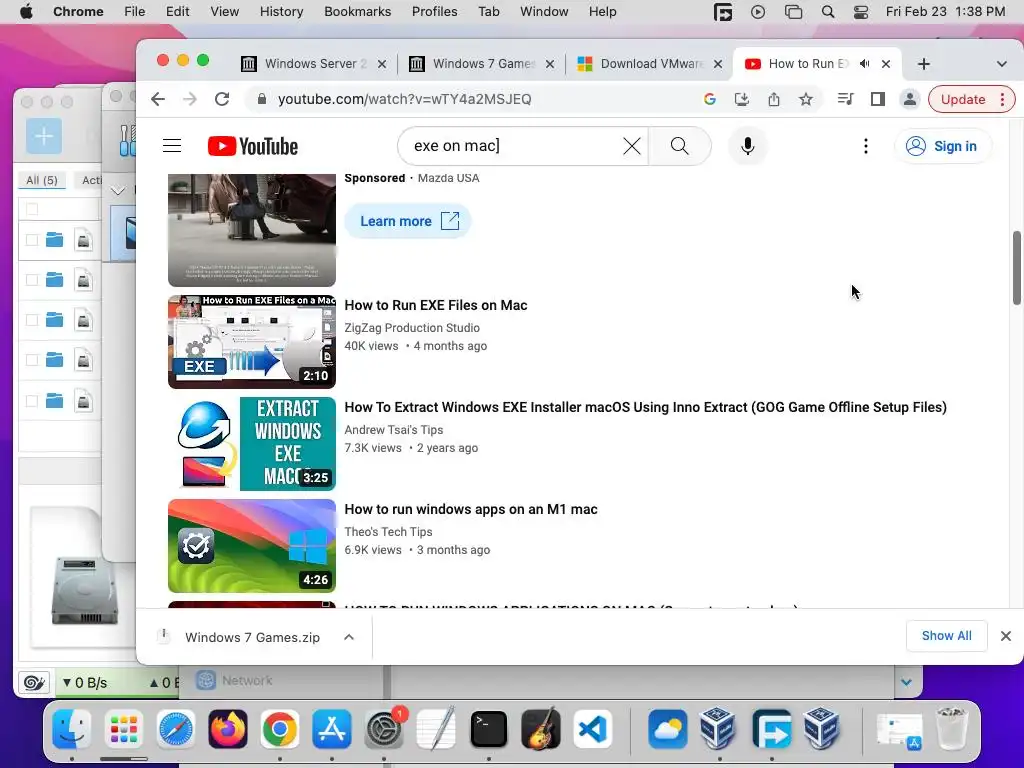The image size is (1024, 768).
Task: Open Andrew Tsai's Tips channel link
Action: [x=394, y=430]
